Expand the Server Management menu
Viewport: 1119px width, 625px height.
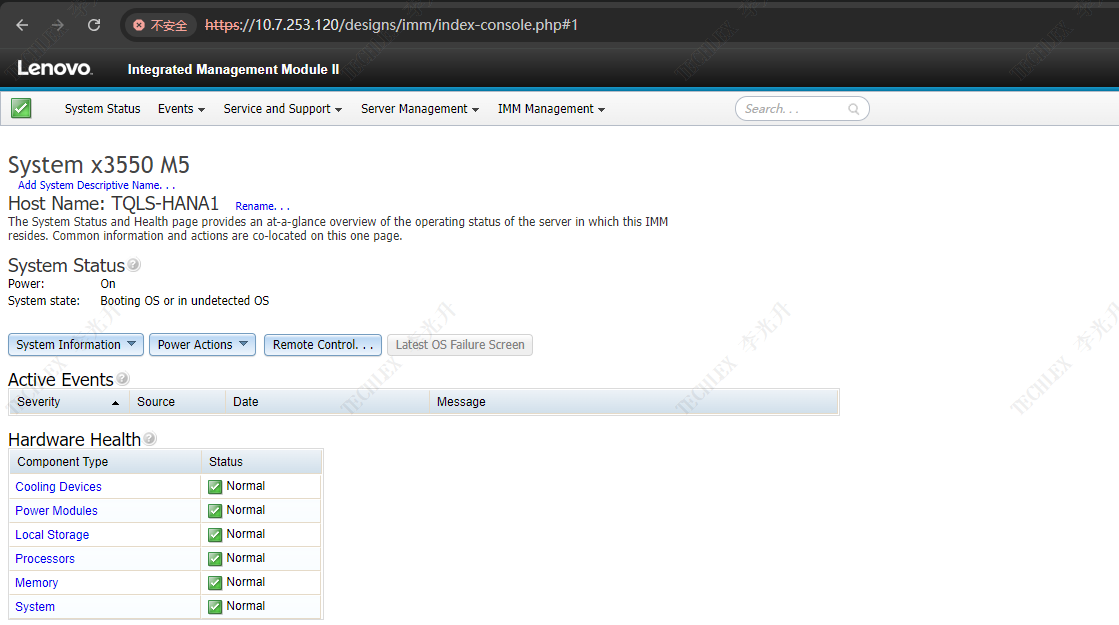420,108
